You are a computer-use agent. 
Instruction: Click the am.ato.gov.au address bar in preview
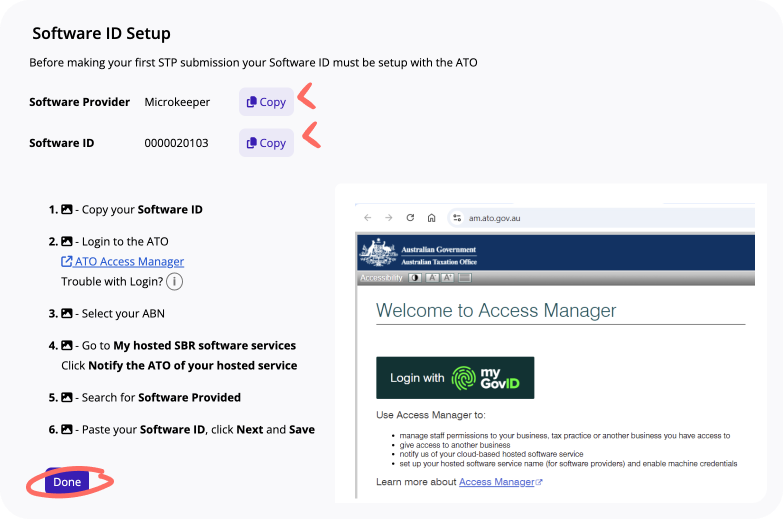(602, 218)
